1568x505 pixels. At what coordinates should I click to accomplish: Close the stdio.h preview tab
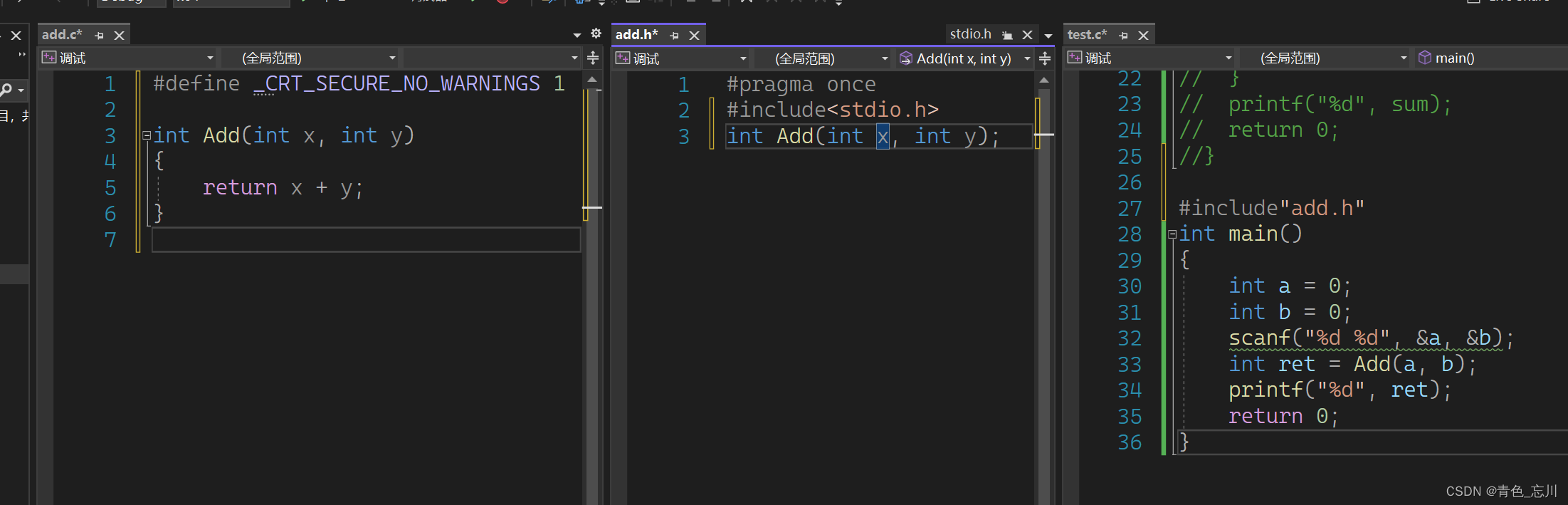click(x=1027, y=35)
